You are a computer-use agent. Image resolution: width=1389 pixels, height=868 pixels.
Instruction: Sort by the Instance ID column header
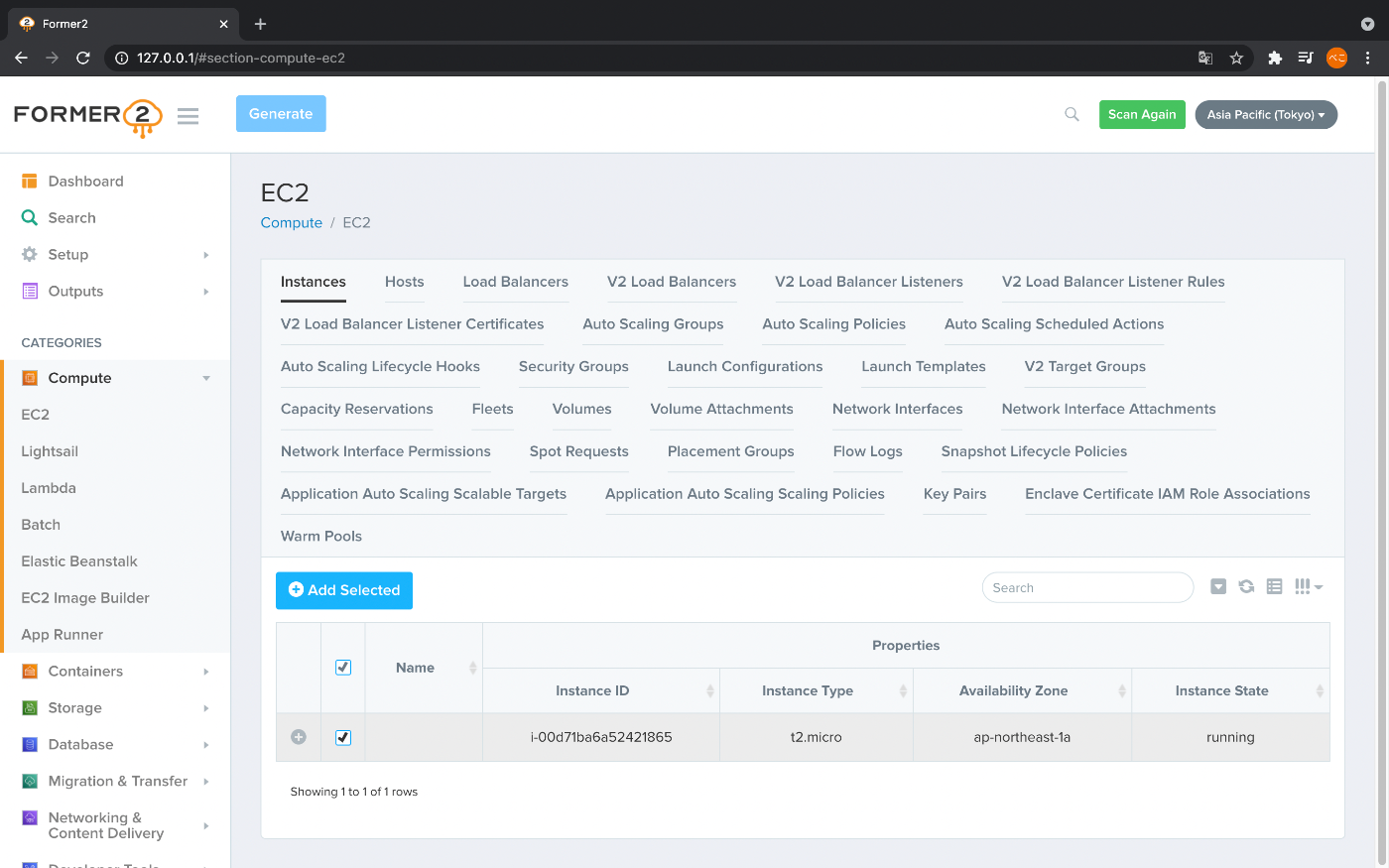(x=601, y=690)
